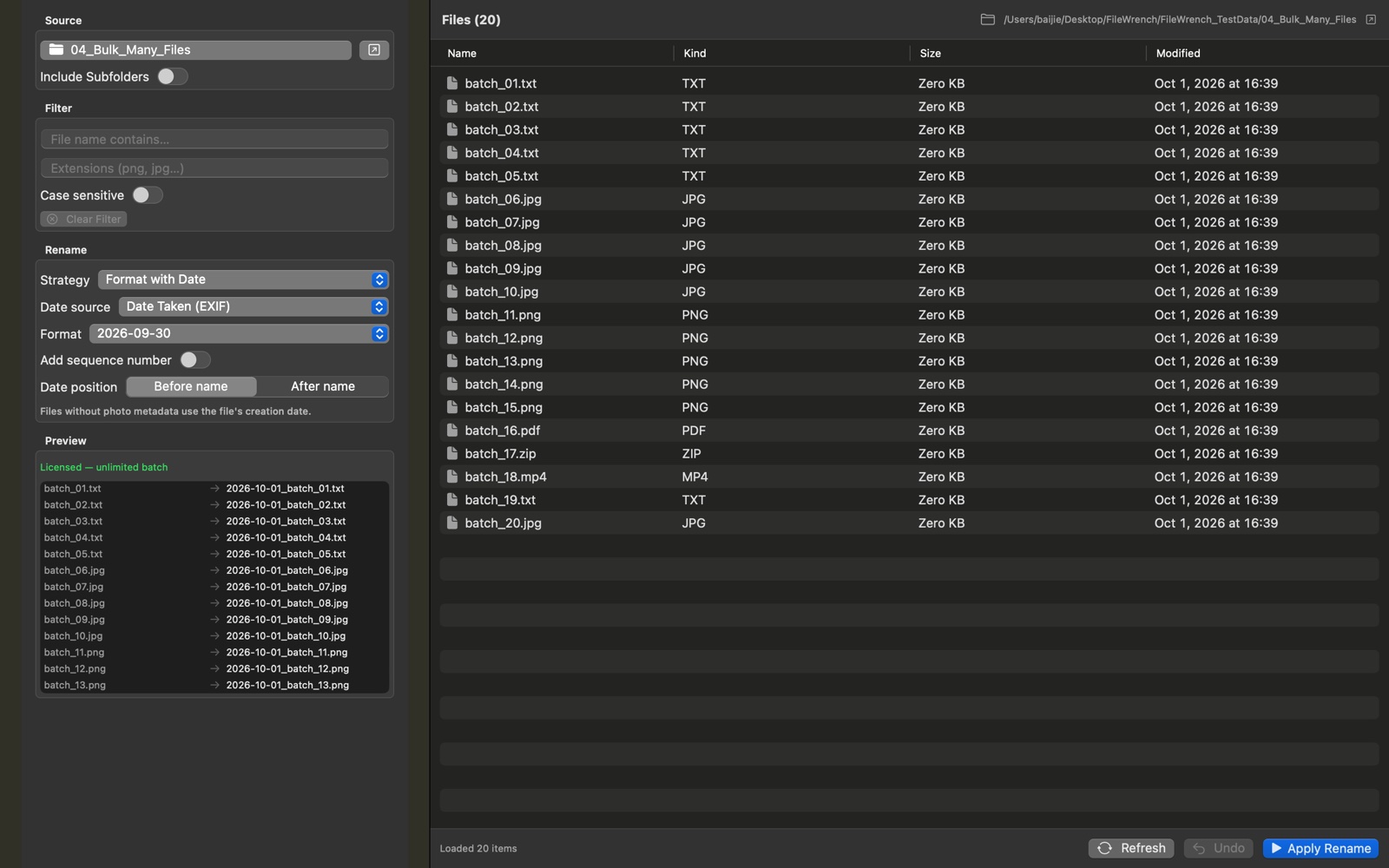Click file icon of batch_01.txt
Image resolution: width=1389 pixels, height=868 pixels.
[451, 83]
